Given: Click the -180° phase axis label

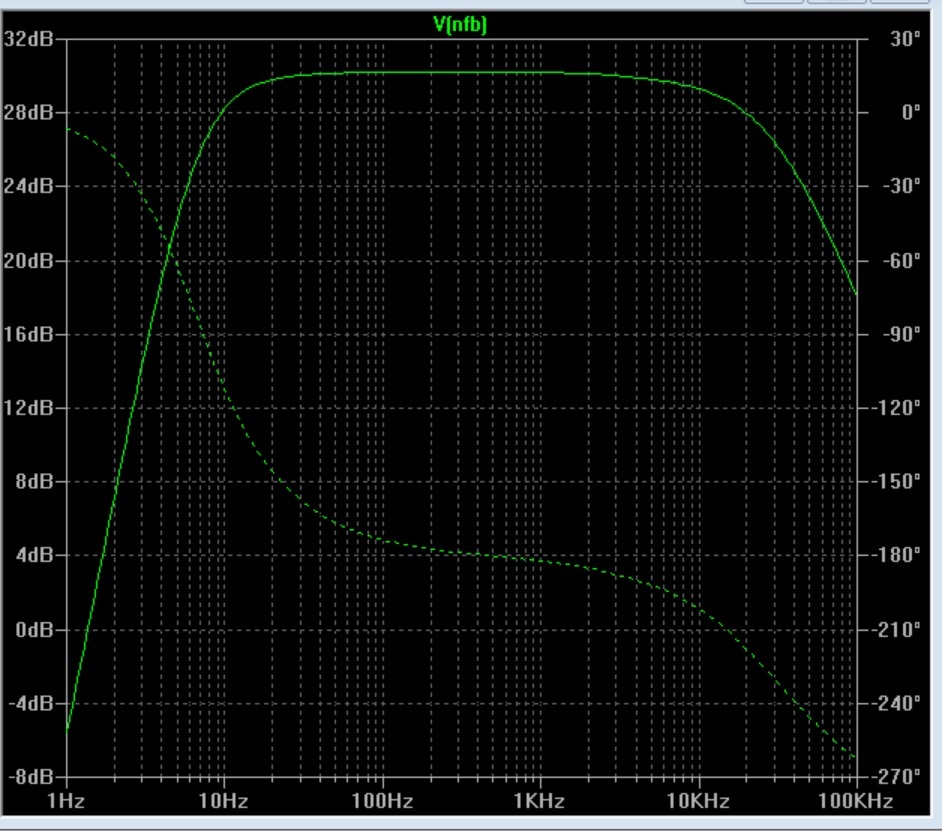Looking at the screenshot, I should click(896, 555).
